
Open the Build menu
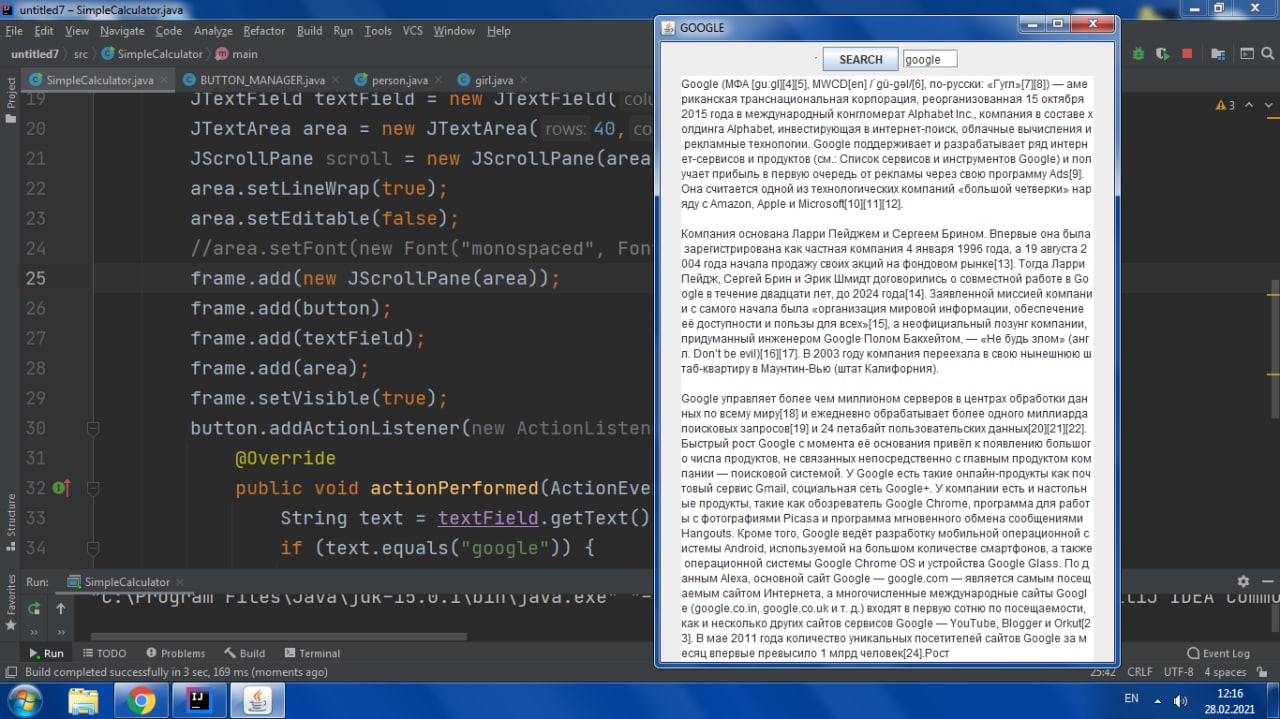[x=310, y=31]
